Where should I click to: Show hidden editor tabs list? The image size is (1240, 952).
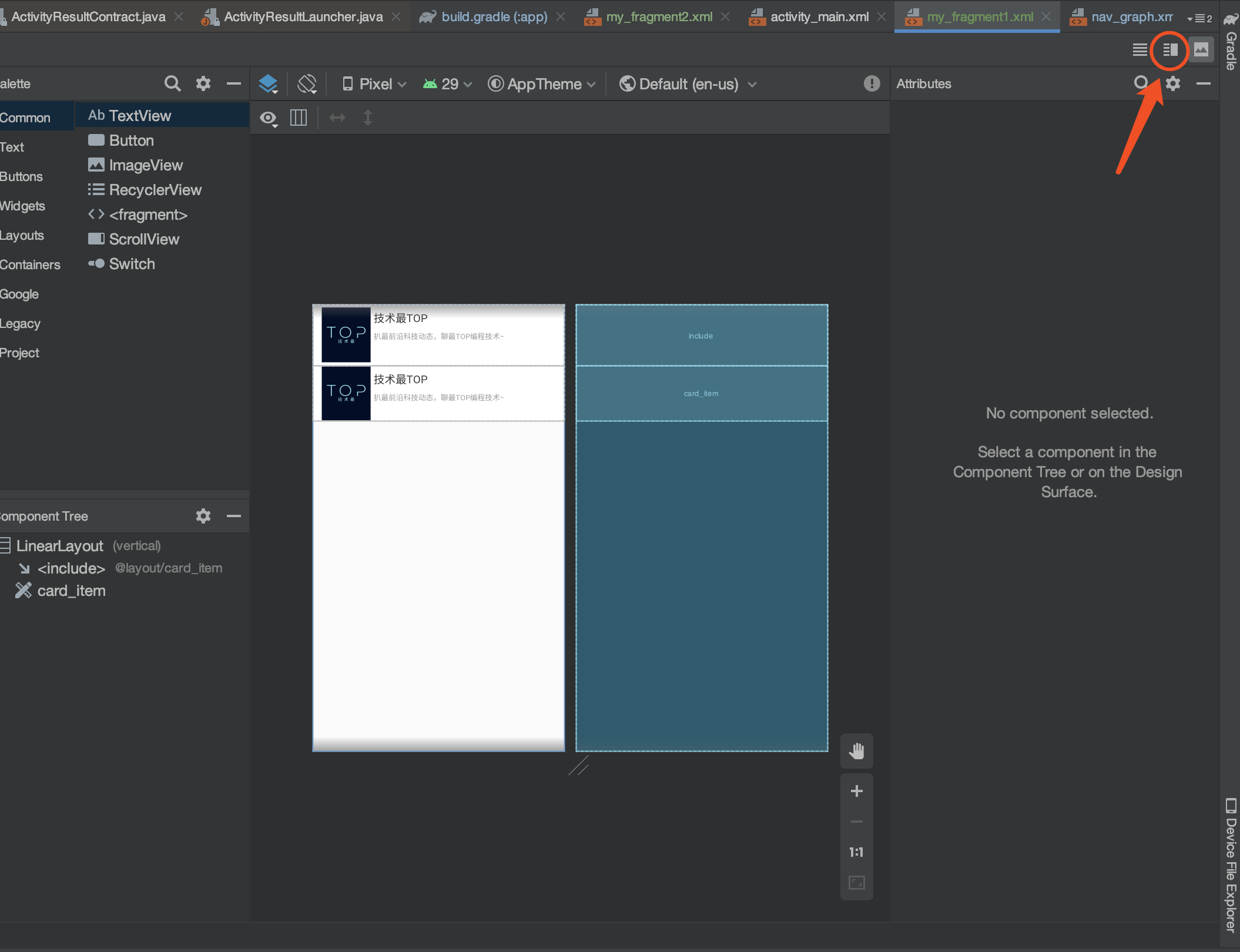[1199, 18]
